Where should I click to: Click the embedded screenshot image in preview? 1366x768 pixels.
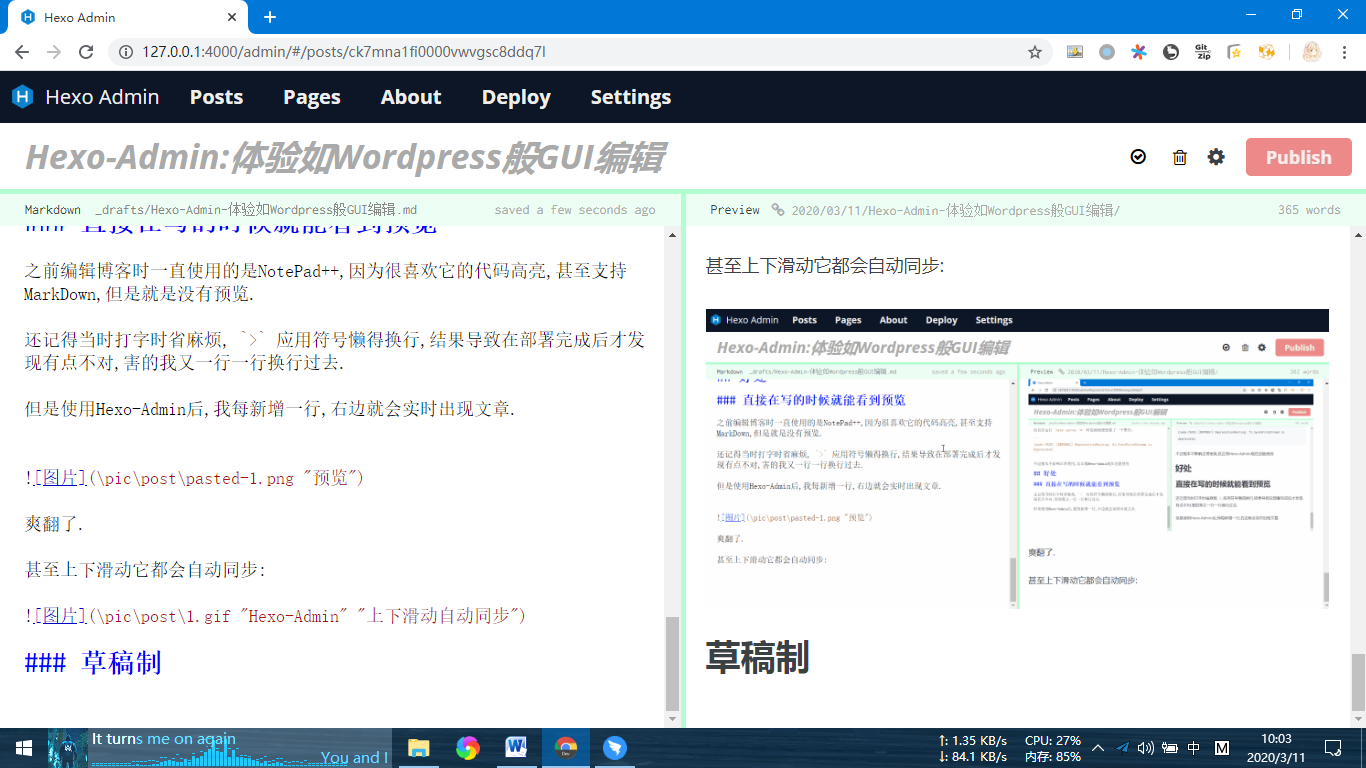pos(1017,458)
